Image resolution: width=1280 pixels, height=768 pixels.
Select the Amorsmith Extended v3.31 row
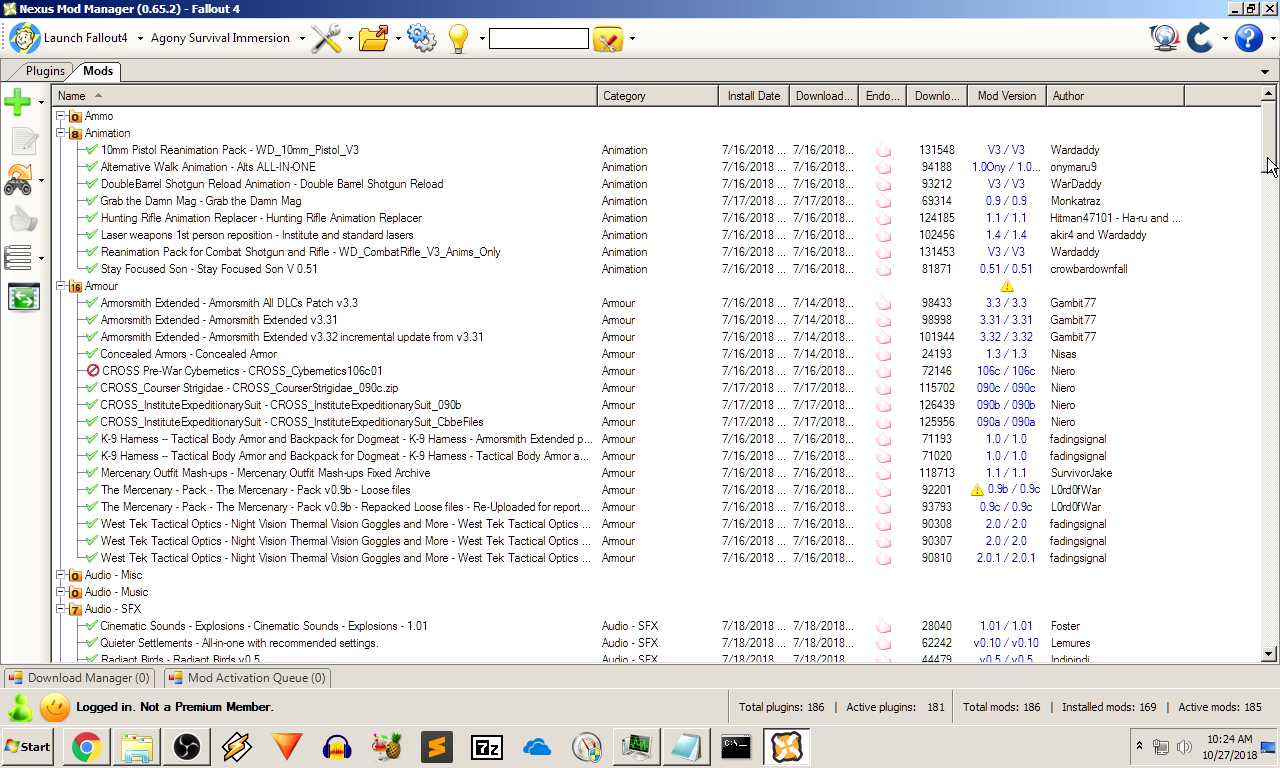pos(656,320)
